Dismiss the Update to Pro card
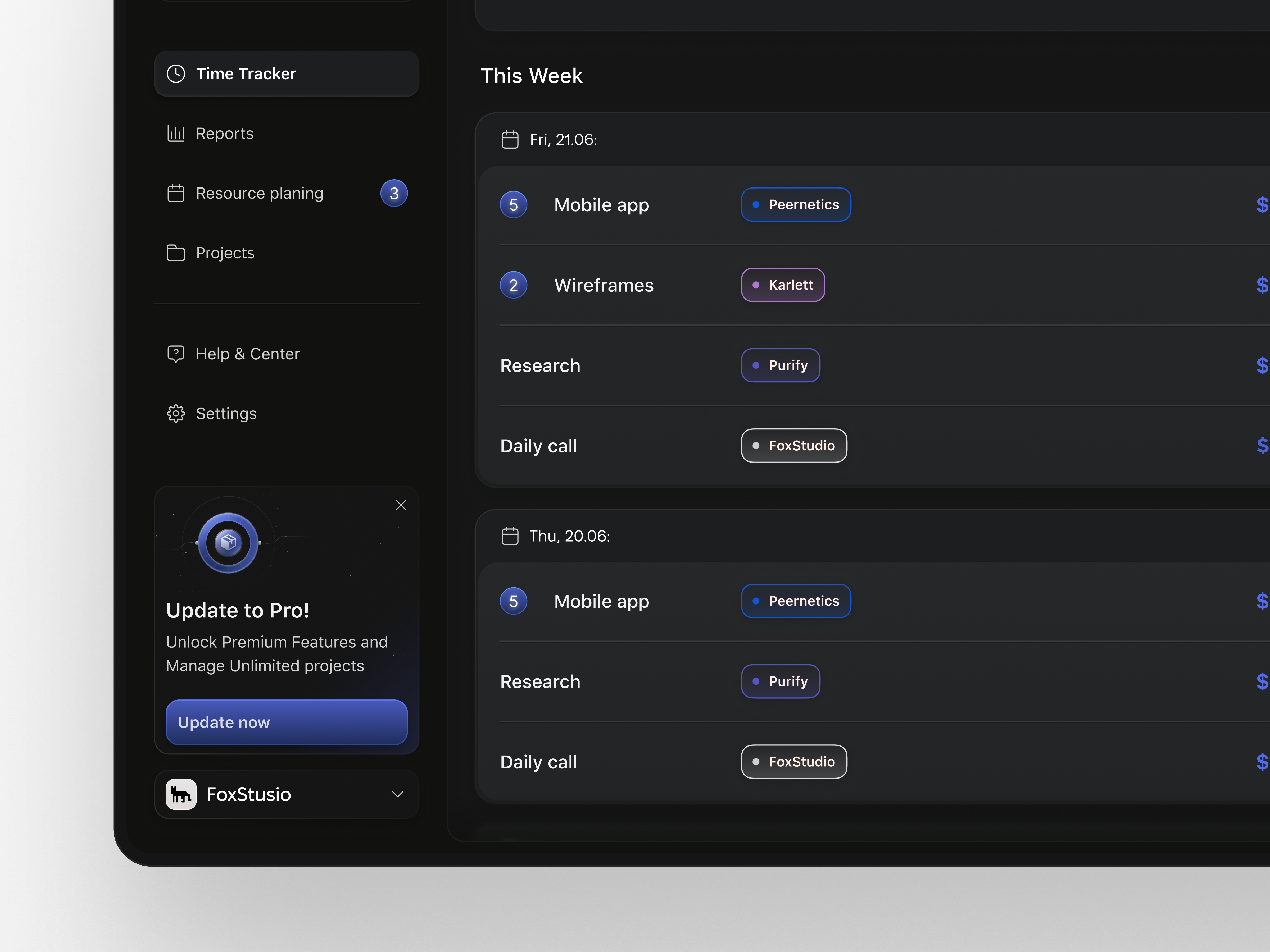The width and height of the screenshot is (1270, 952). 401,505
